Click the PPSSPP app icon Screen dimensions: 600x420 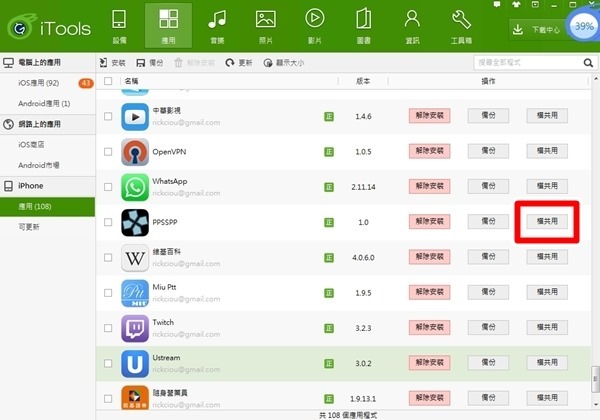(135, 222)
